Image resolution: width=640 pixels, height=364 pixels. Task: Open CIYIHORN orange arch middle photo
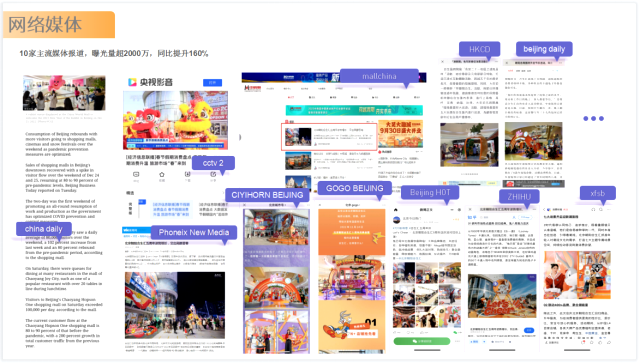click(x=276, y=288)
